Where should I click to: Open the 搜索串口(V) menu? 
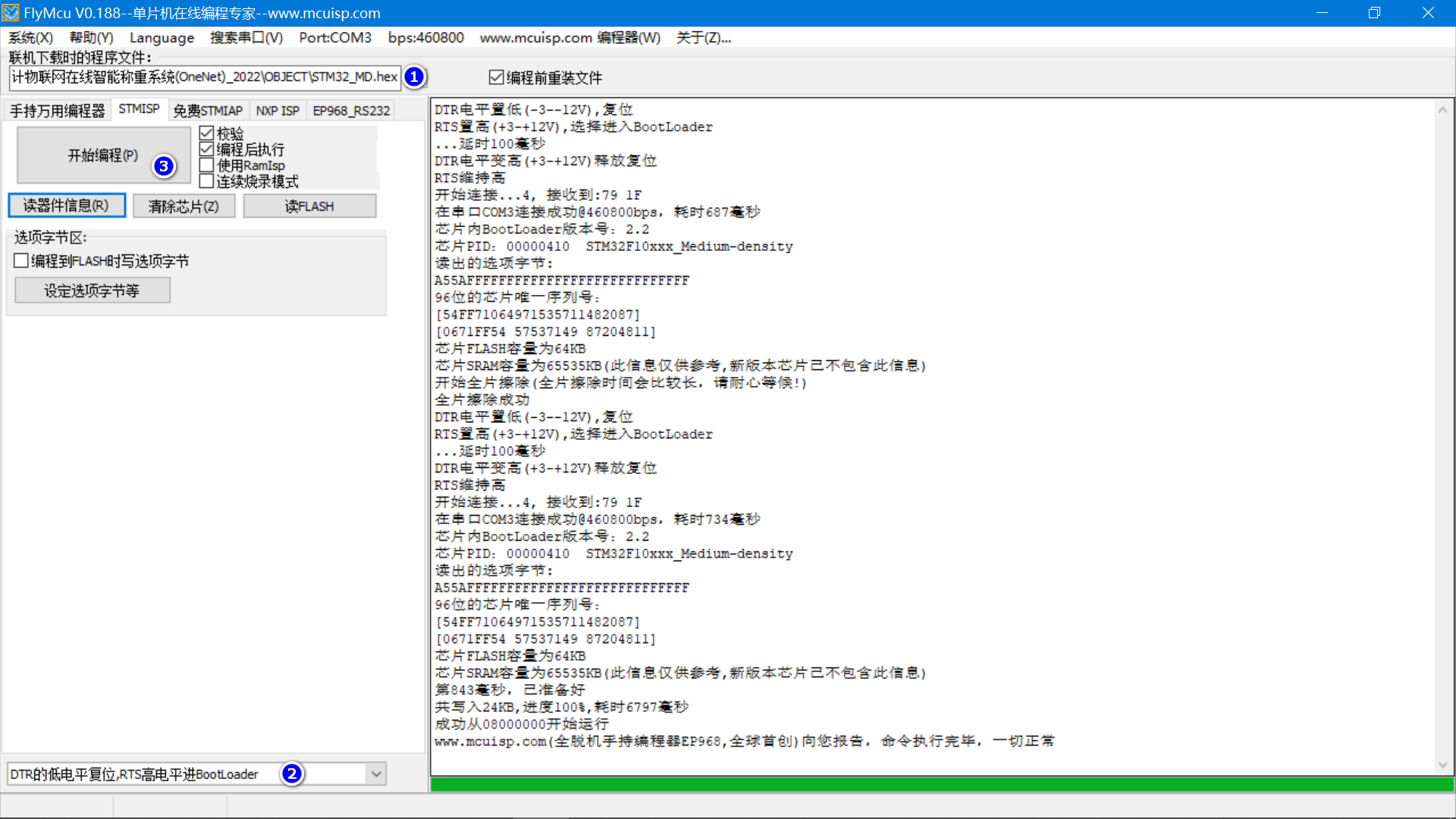[246, 37]
